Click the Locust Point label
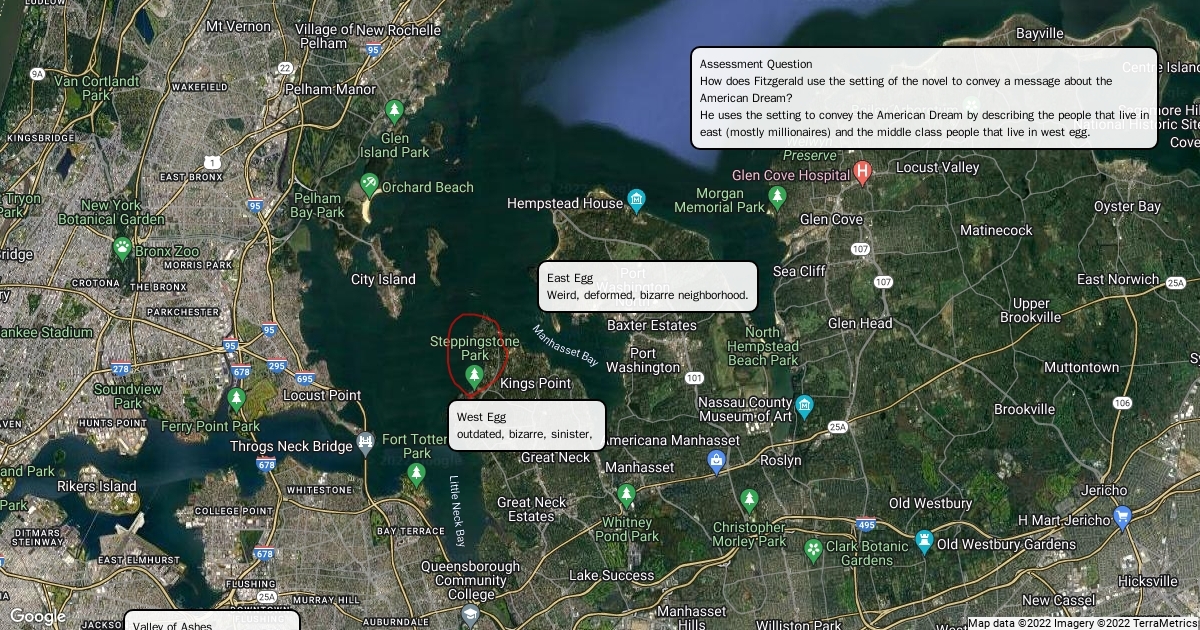 322,395
